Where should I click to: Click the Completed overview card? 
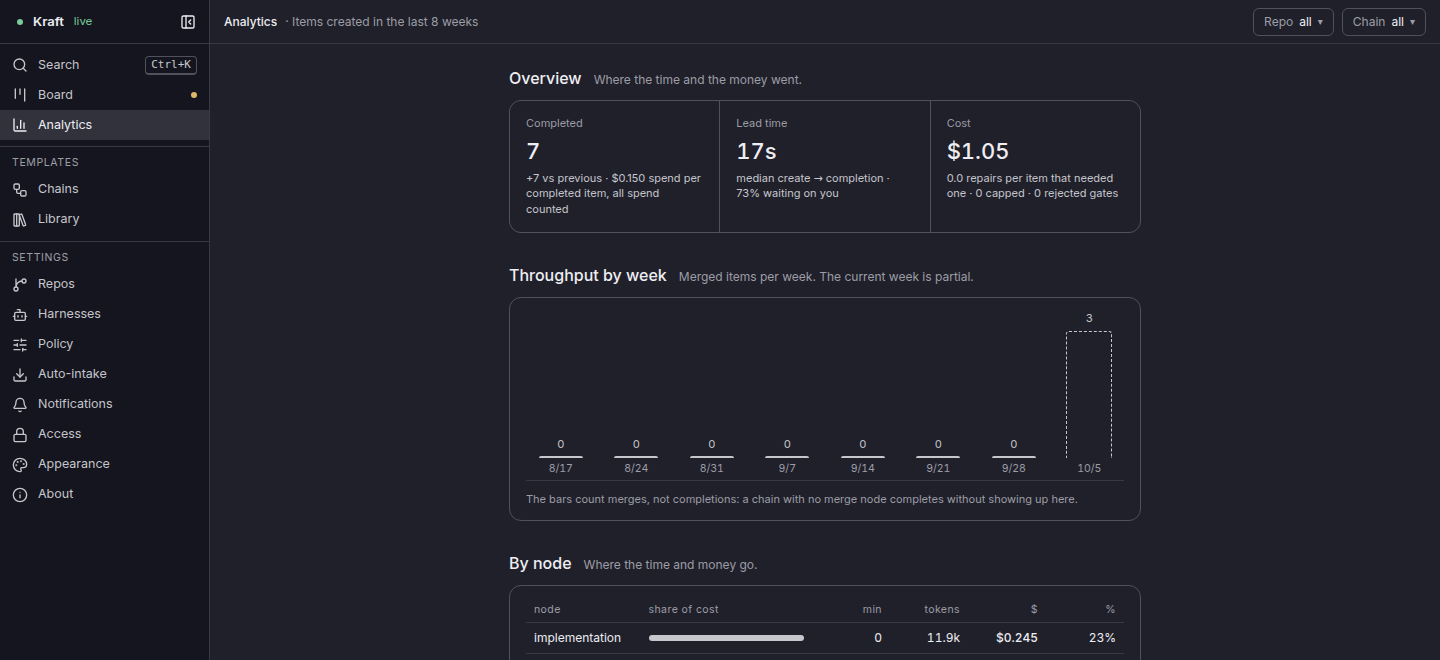pyautogui.click(x=615, y=166)
